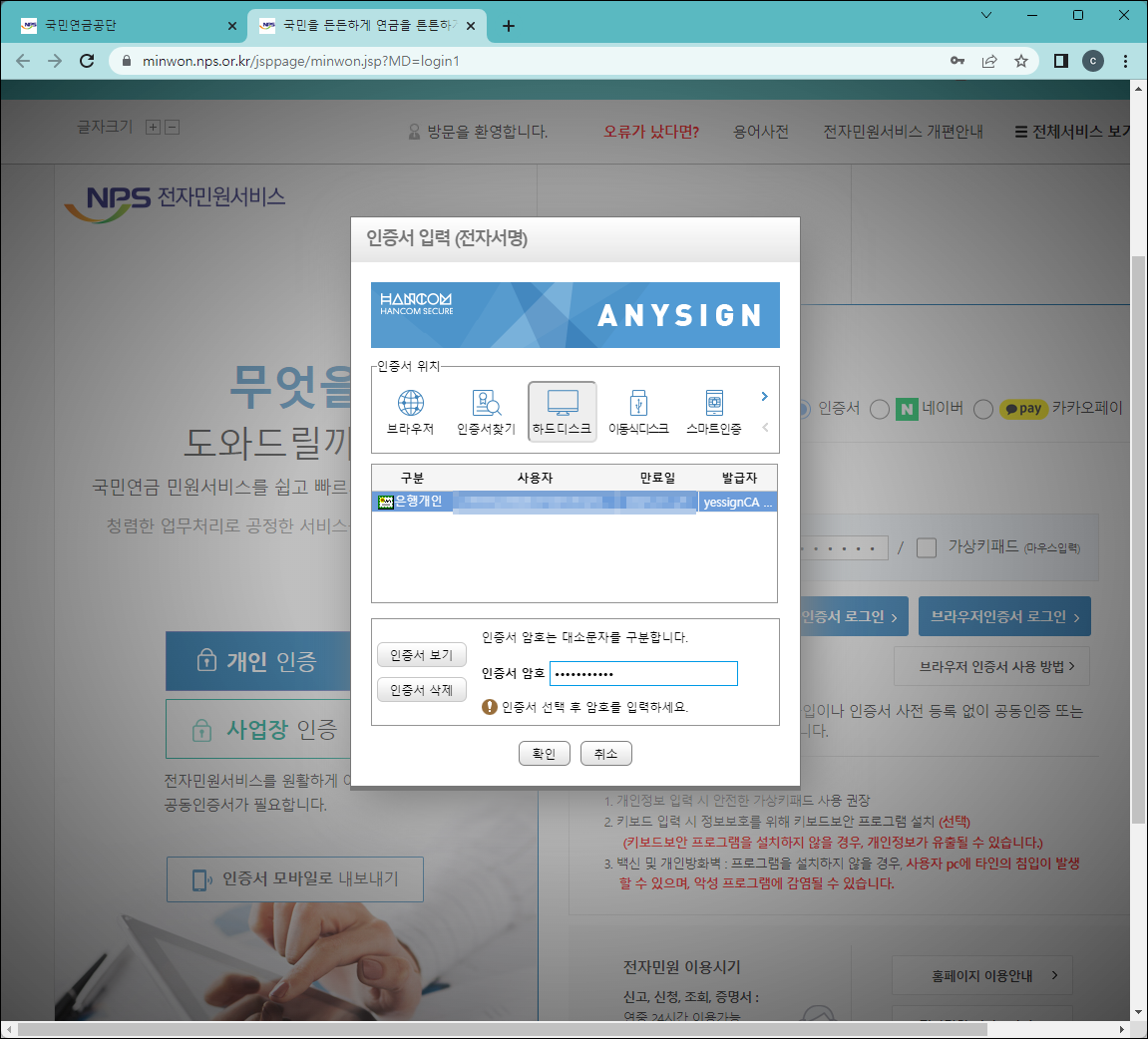Click the right arrow for more certificate locations

(x=764, y=396)
